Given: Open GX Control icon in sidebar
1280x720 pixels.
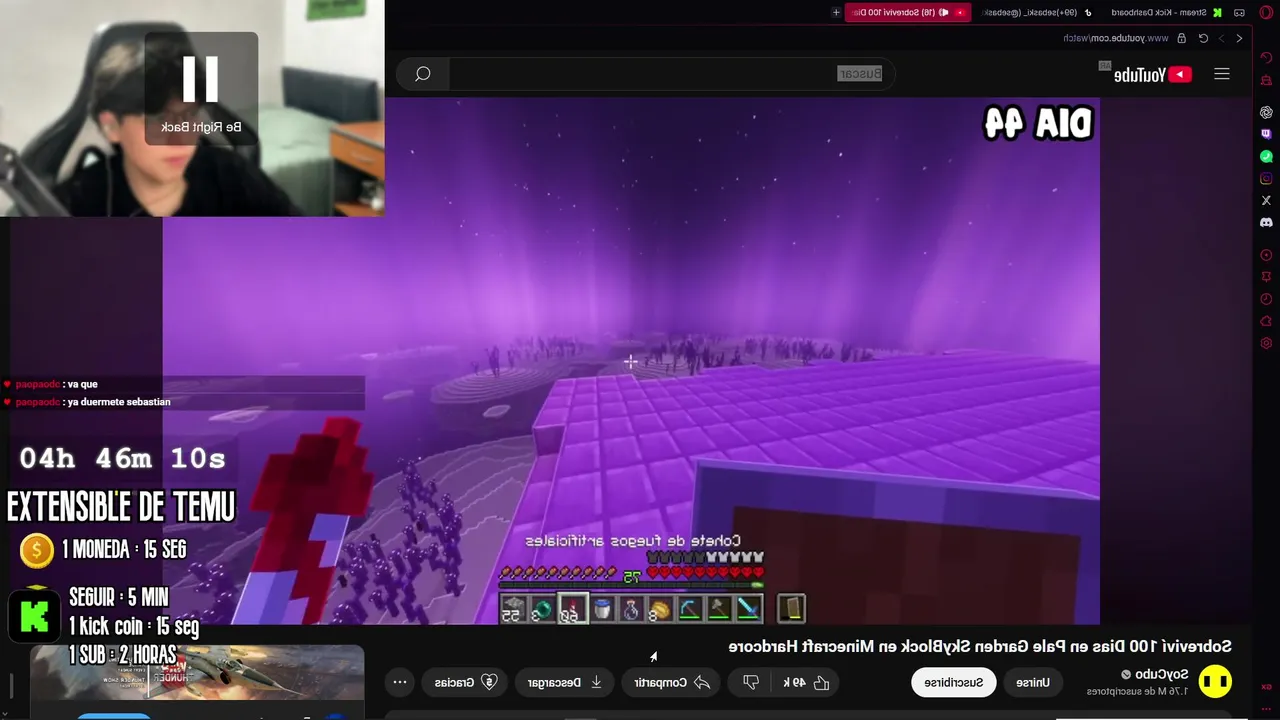Looking at the screenshot, I should [x=1266, y=58].
